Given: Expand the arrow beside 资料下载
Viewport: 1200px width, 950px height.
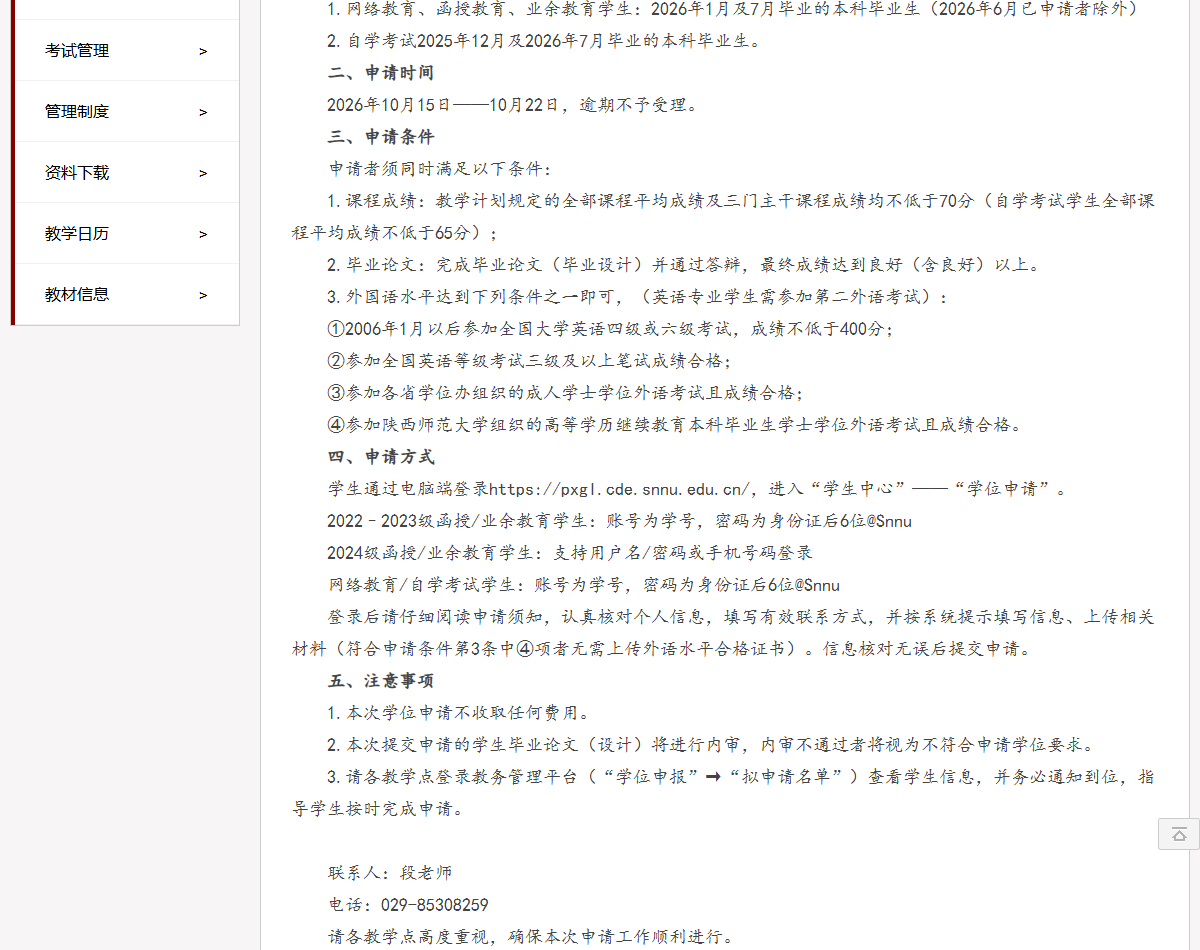Looking at the screenshot, I should (203, 173).
